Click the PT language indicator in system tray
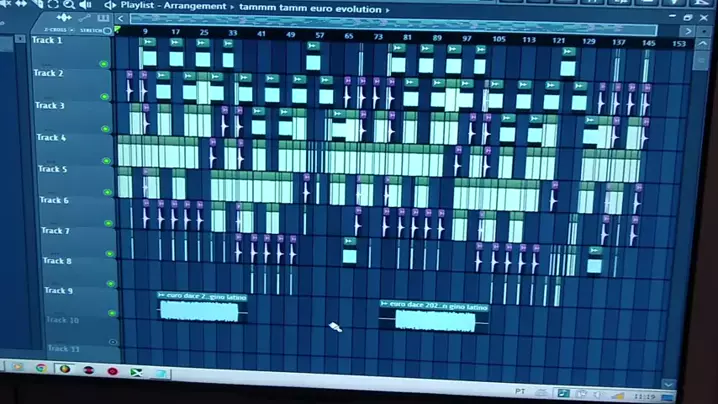Viewport: 718px width, 404px height. point(520,391)
